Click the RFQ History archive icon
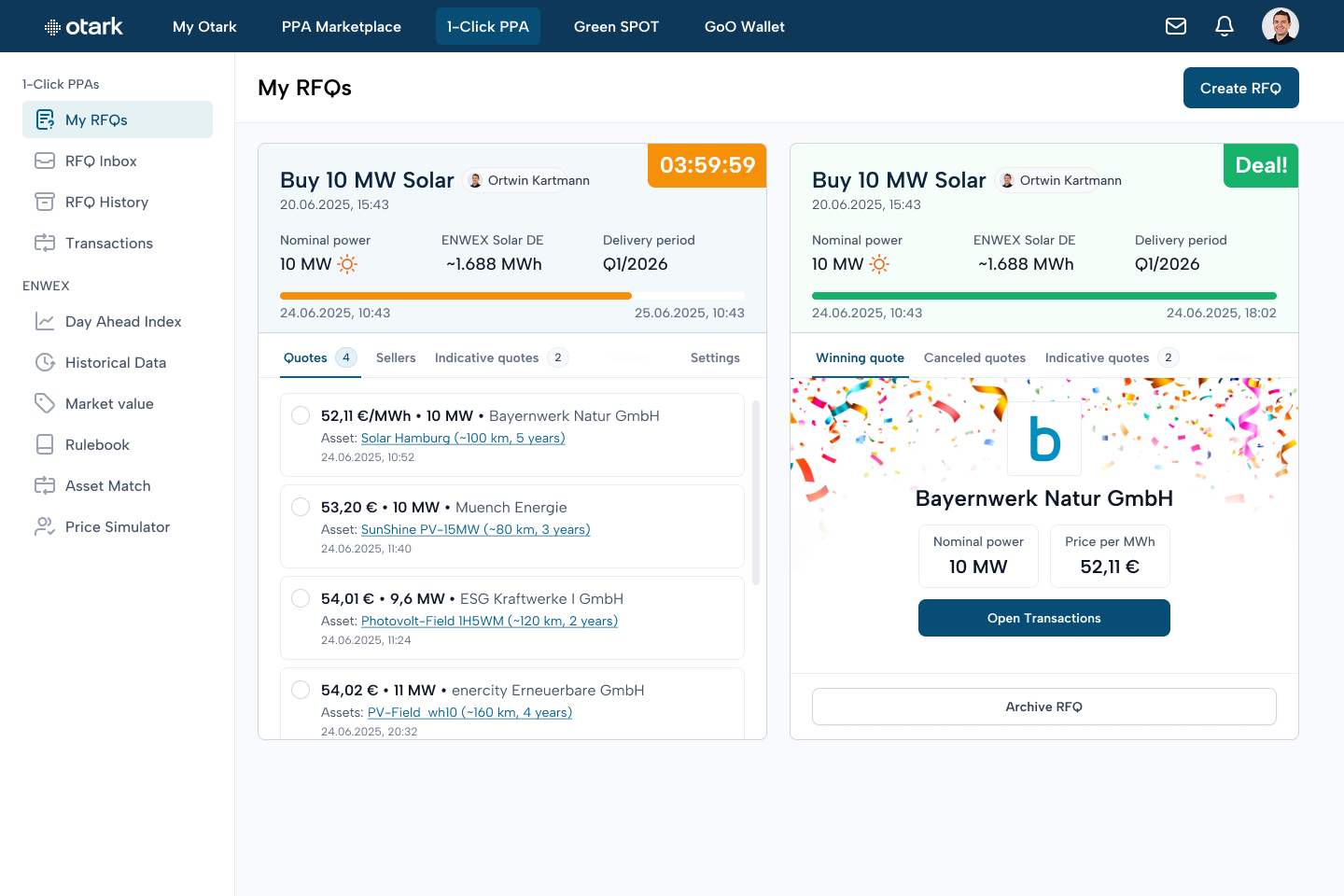The image size is (1344, 896). pos(45,202)
